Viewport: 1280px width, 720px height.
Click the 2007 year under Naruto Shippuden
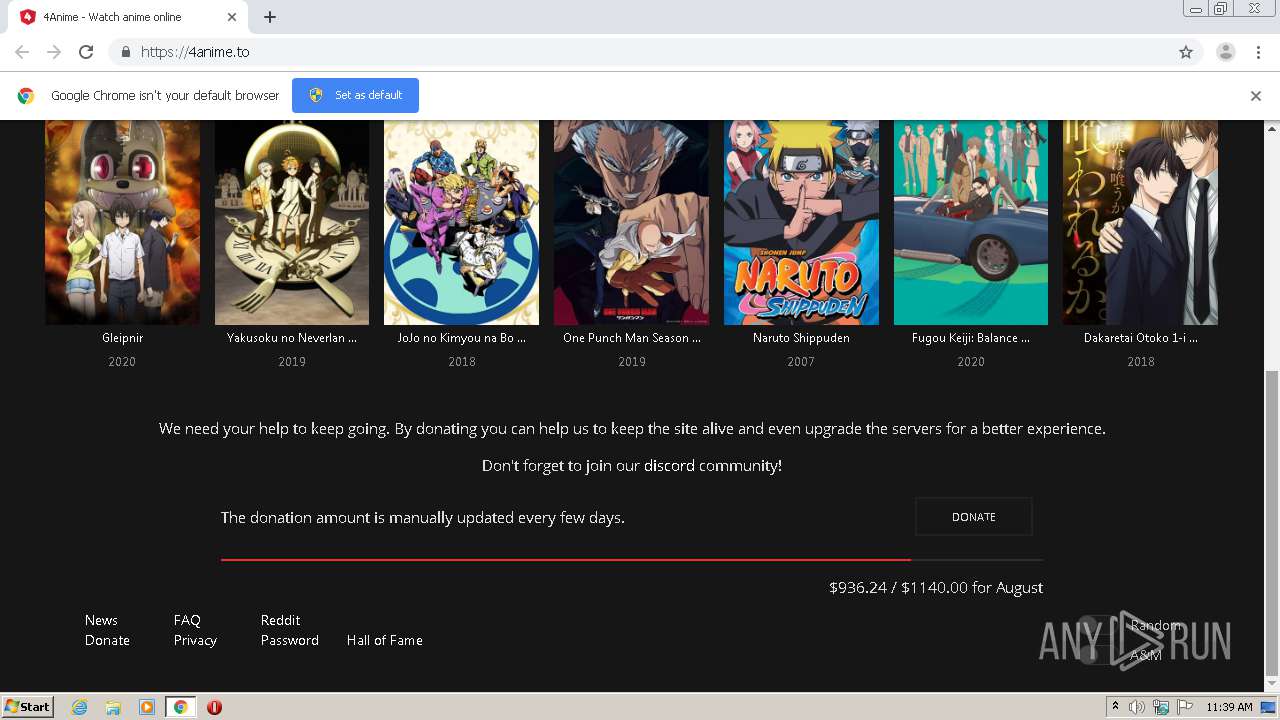(x=801, y=362)
